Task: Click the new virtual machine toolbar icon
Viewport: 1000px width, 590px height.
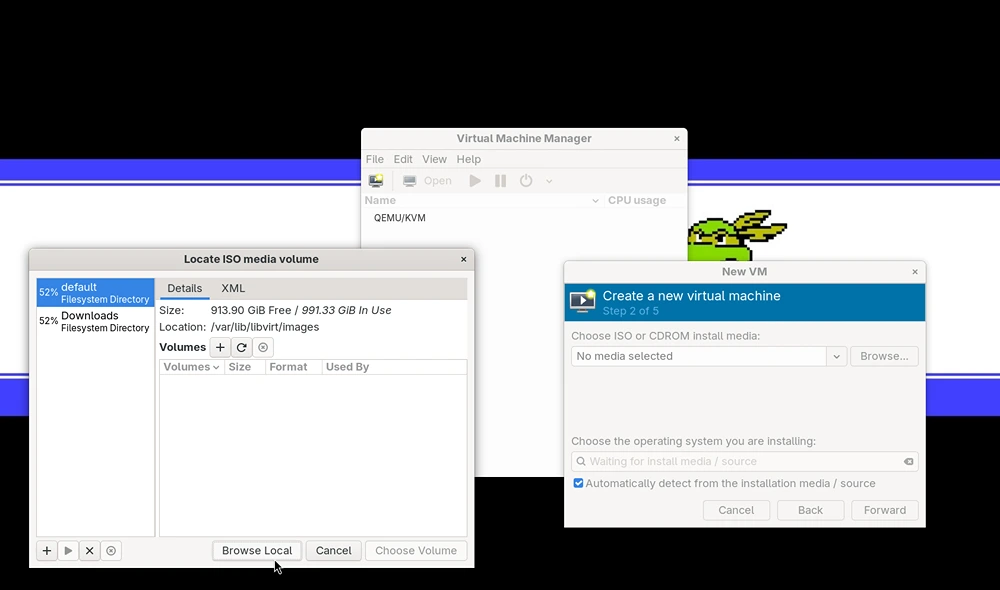Action: click(376, 181)
